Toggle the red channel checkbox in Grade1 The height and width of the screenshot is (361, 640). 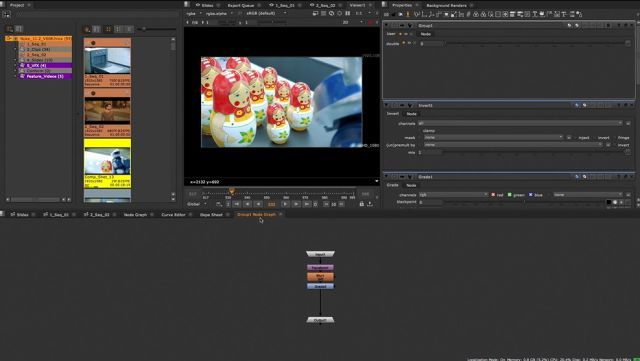point(493,195)
